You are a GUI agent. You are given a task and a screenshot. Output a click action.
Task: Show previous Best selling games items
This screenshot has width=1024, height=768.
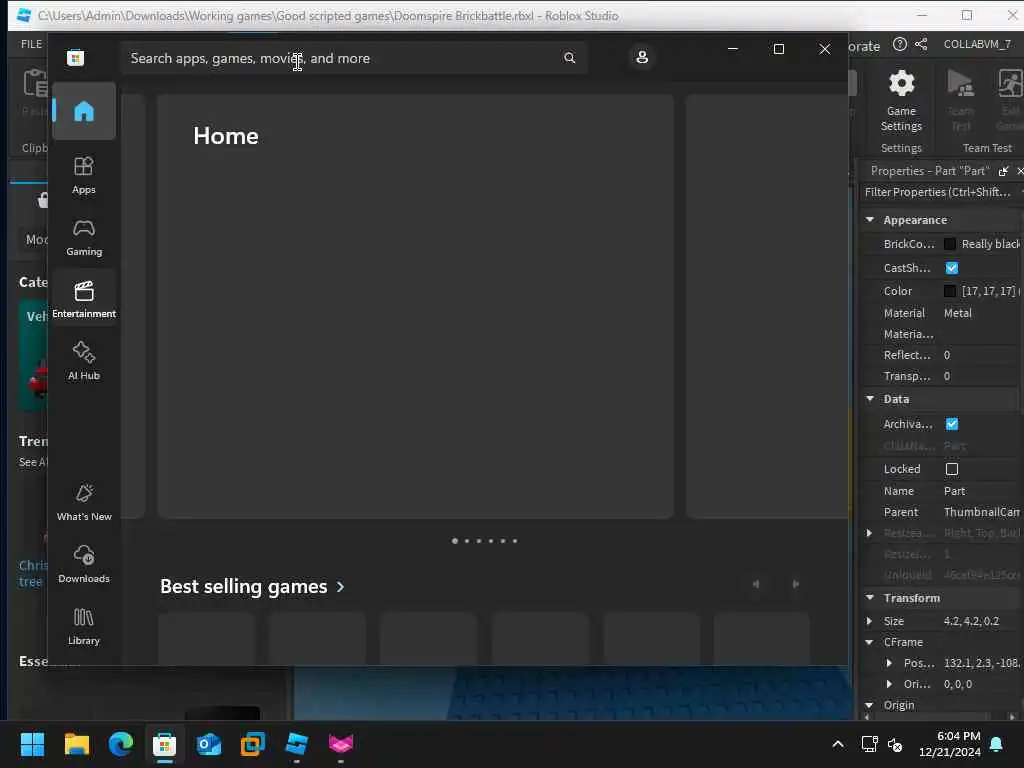(756, 584)
